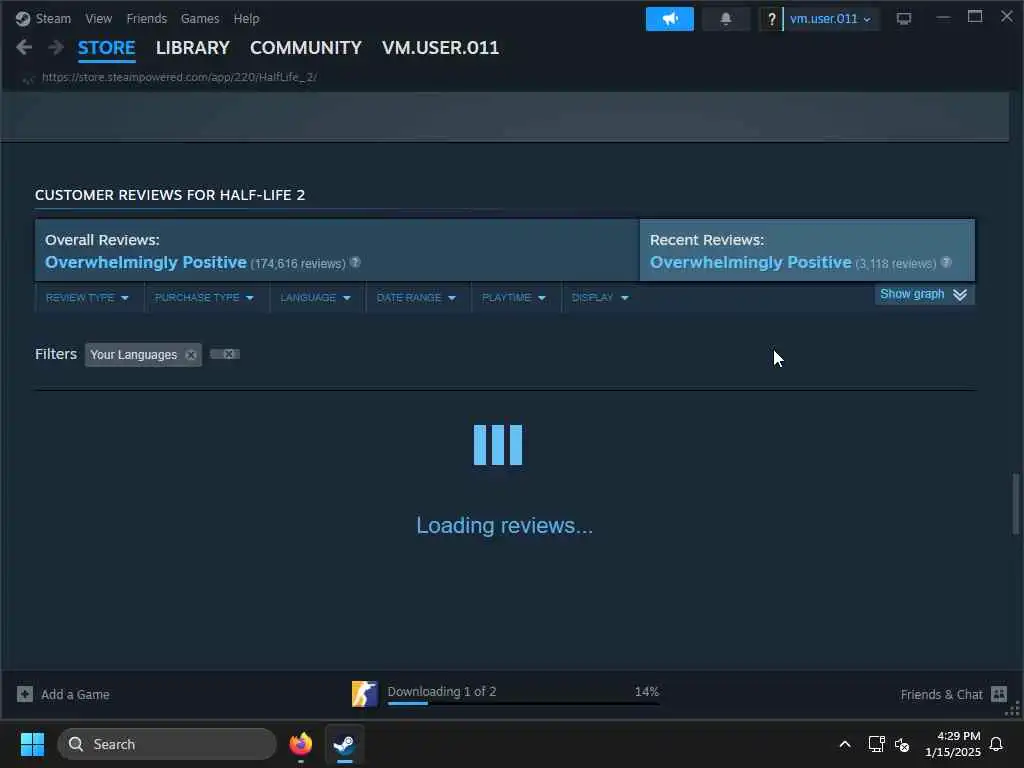Click the Steam taskbar icon
This screenshot has height=768, width=1024.
click(344, 744)
